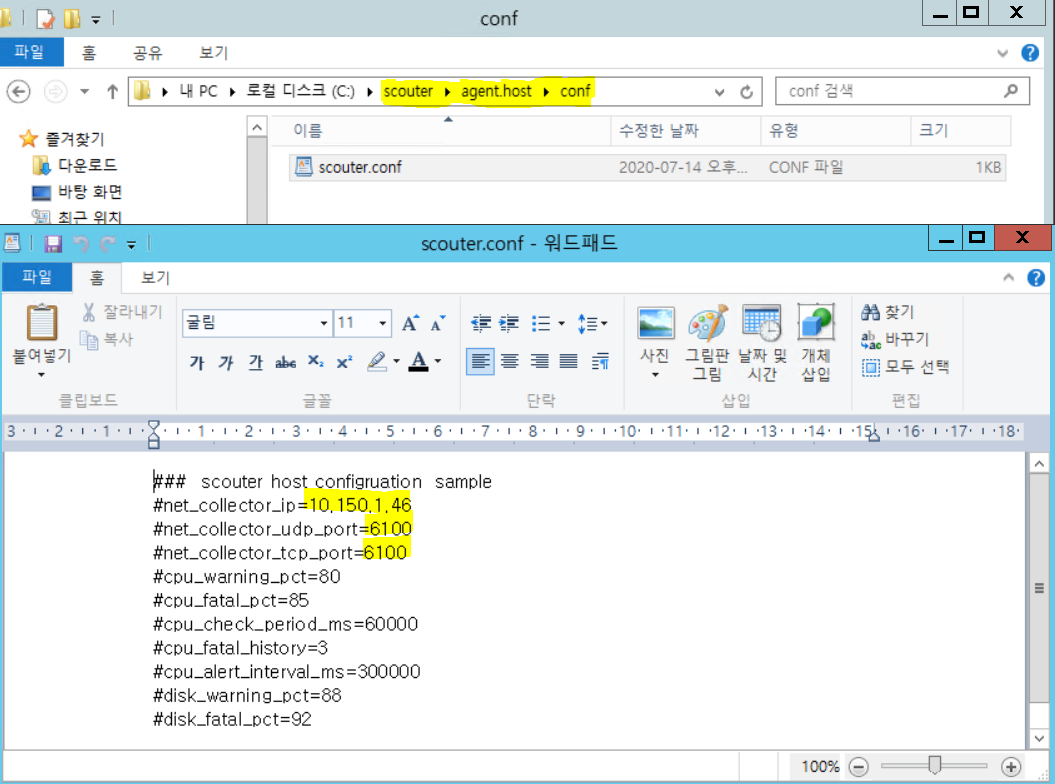This screenshot has height=784, width=1055.
Task: Zoom out with the minus button
Action: coord(859,767)
